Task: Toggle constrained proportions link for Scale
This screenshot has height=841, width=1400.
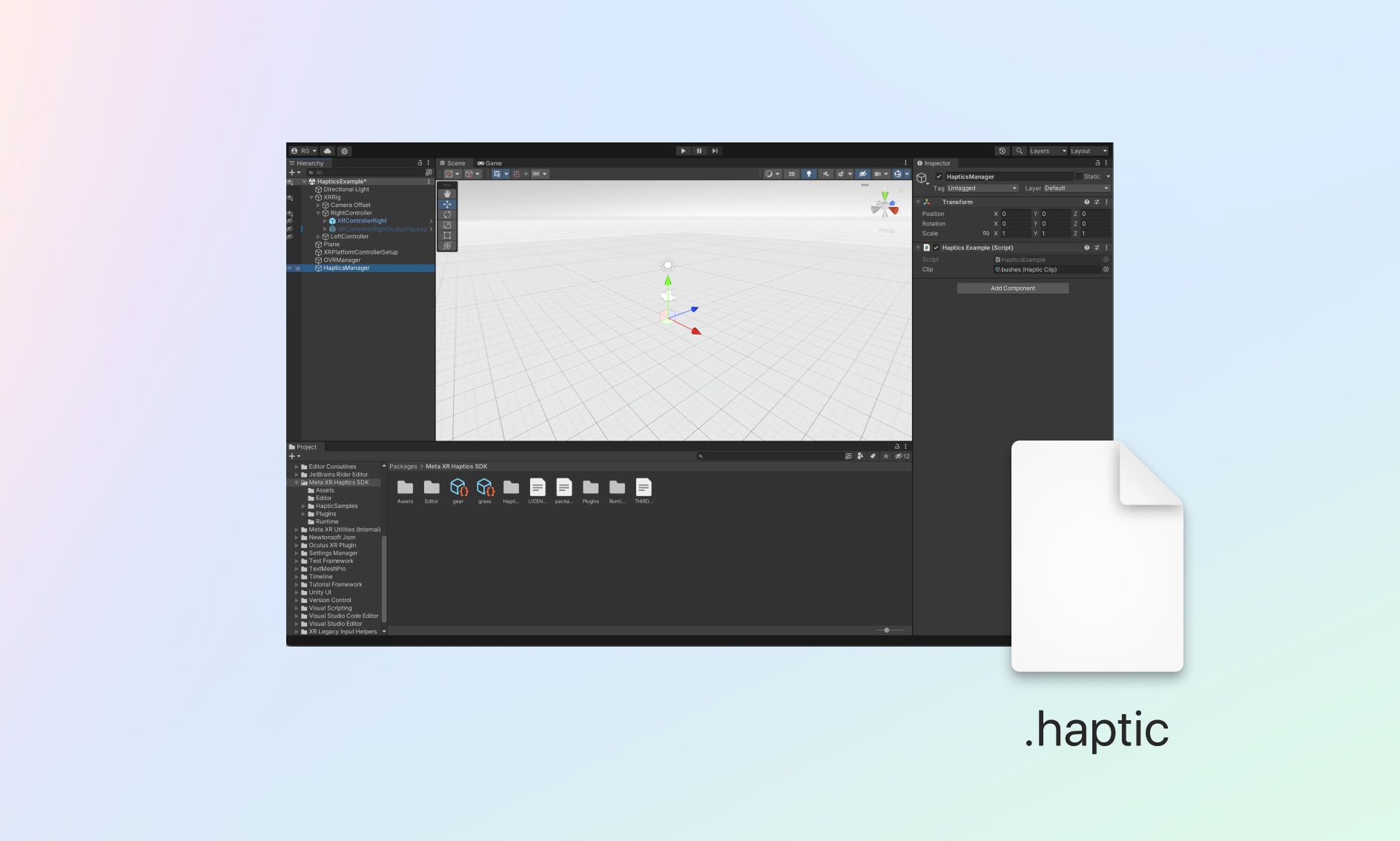Action: 986,234
